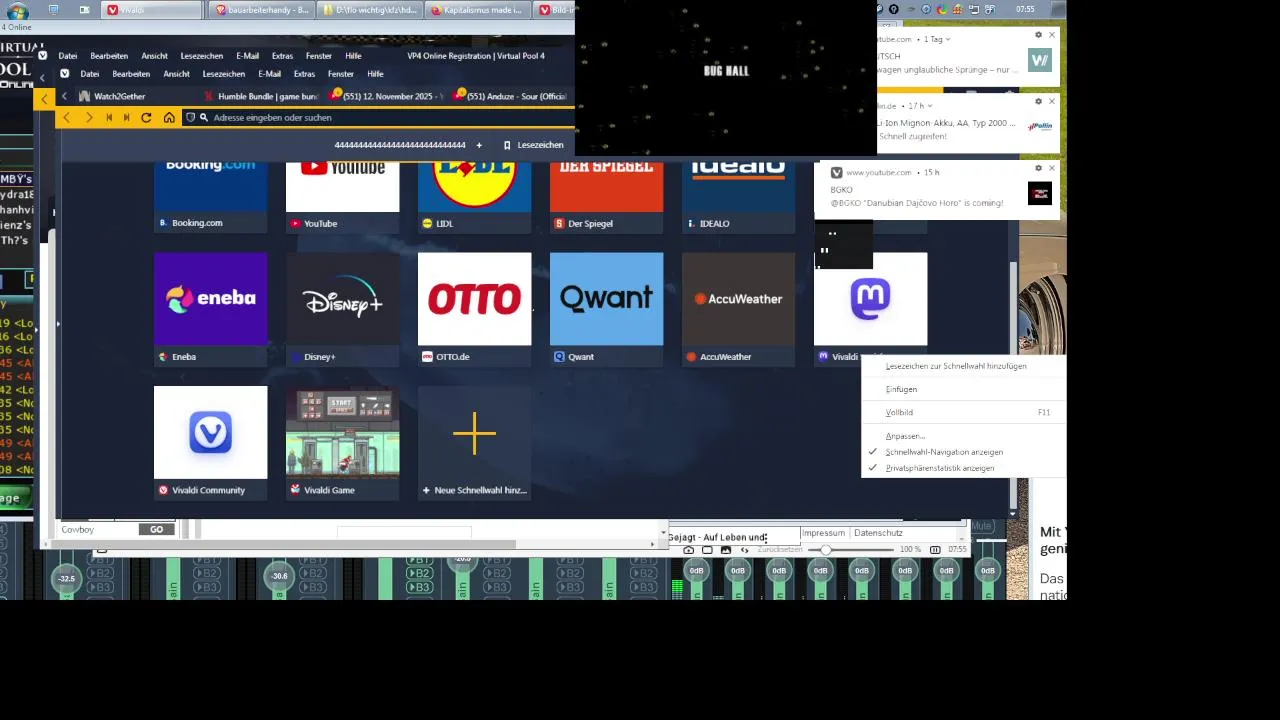The width and height of the screenshot is (1280, 720).
Task: Open the '(551) Anduze - Sour' tab
Action: 510,97
